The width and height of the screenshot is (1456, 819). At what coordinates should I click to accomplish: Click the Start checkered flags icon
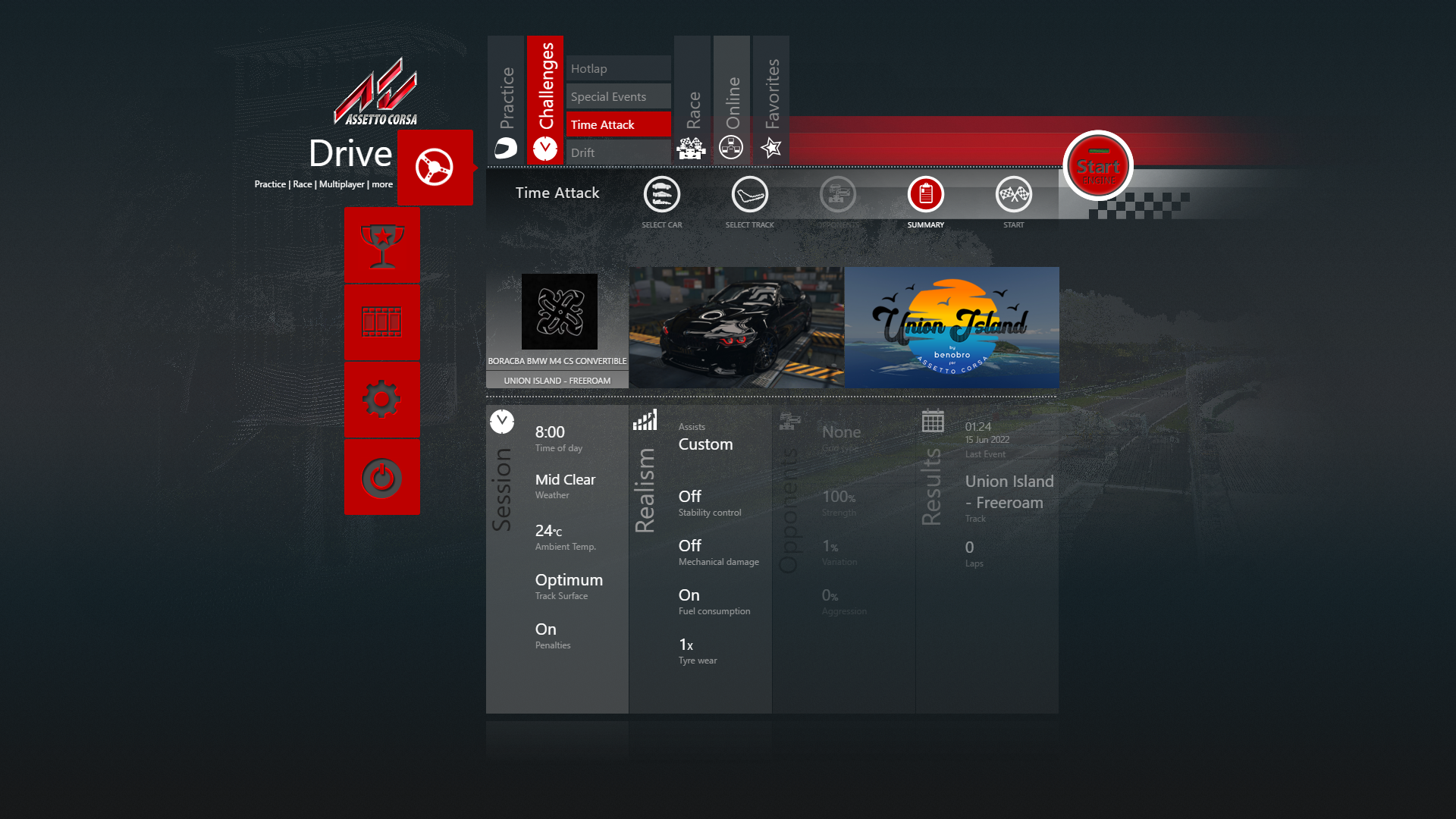pos(1013,196)
